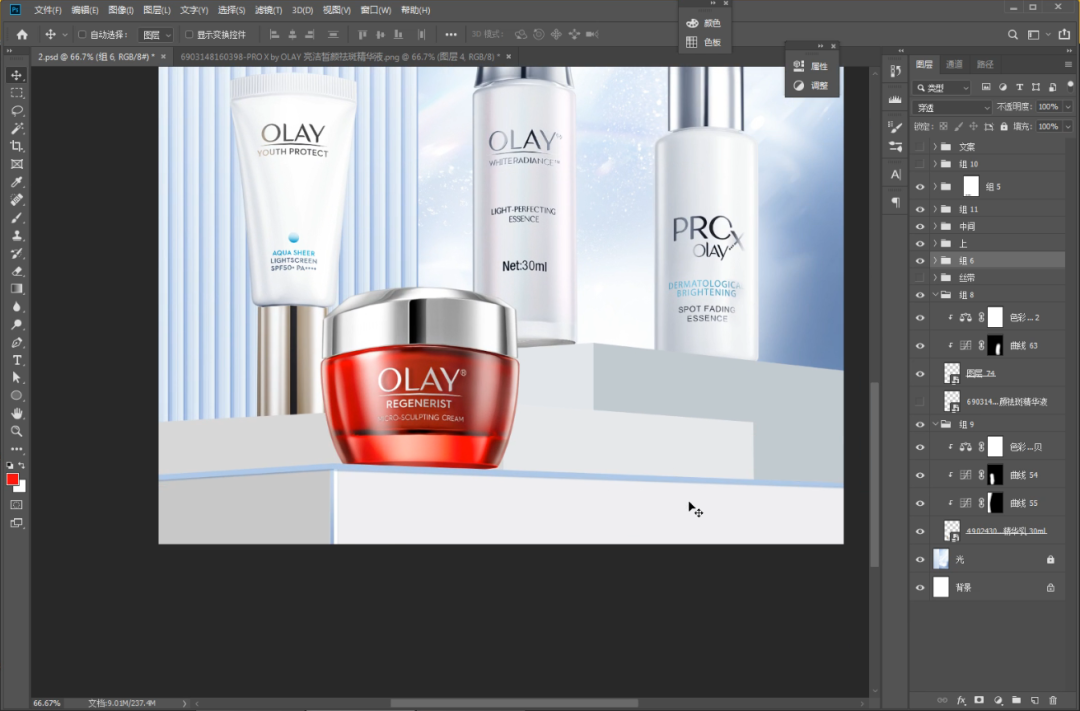Show the hidden 丝带 group

tap(920, 278)
